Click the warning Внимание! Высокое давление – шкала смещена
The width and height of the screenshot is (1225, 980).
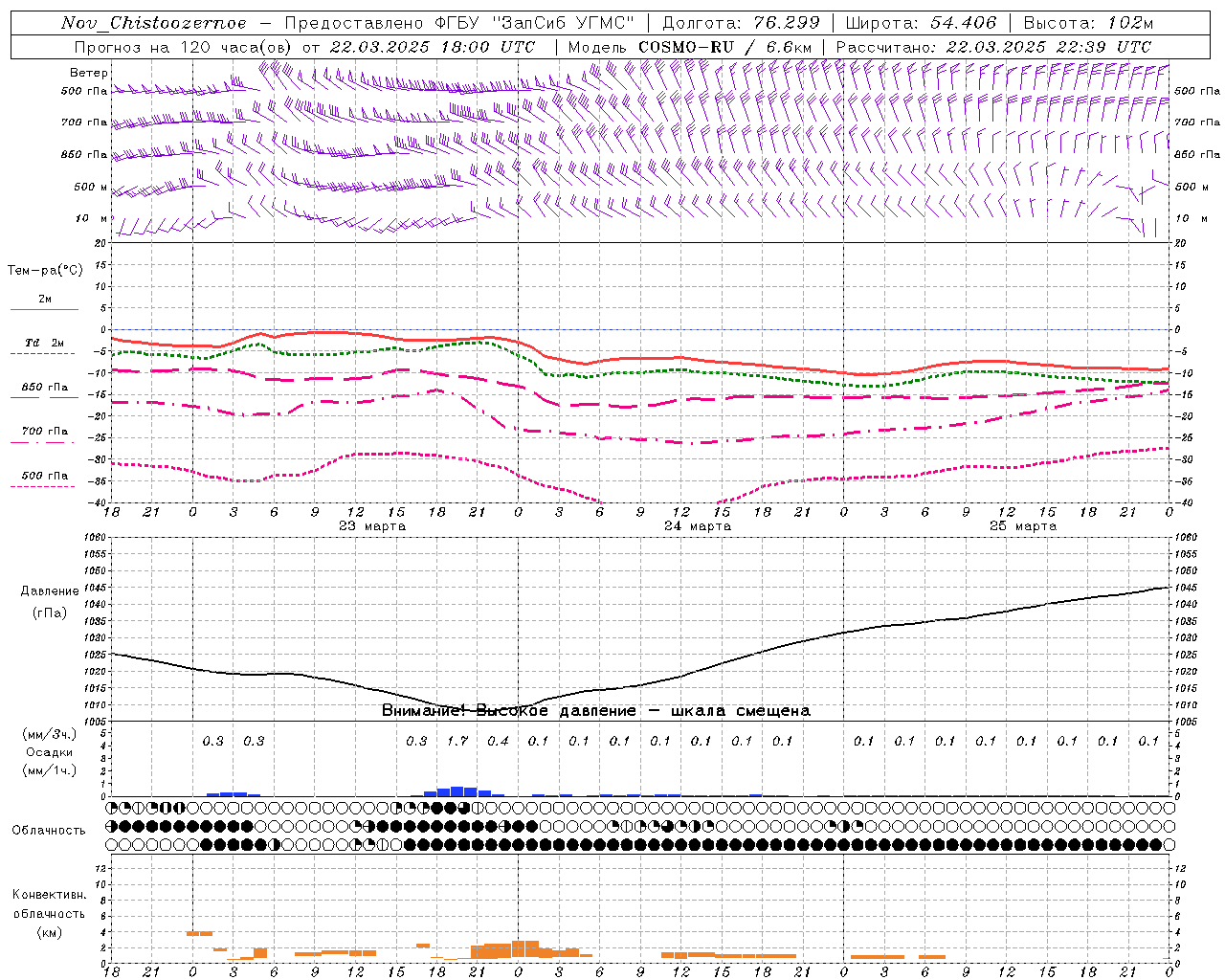tap(596, 710)
